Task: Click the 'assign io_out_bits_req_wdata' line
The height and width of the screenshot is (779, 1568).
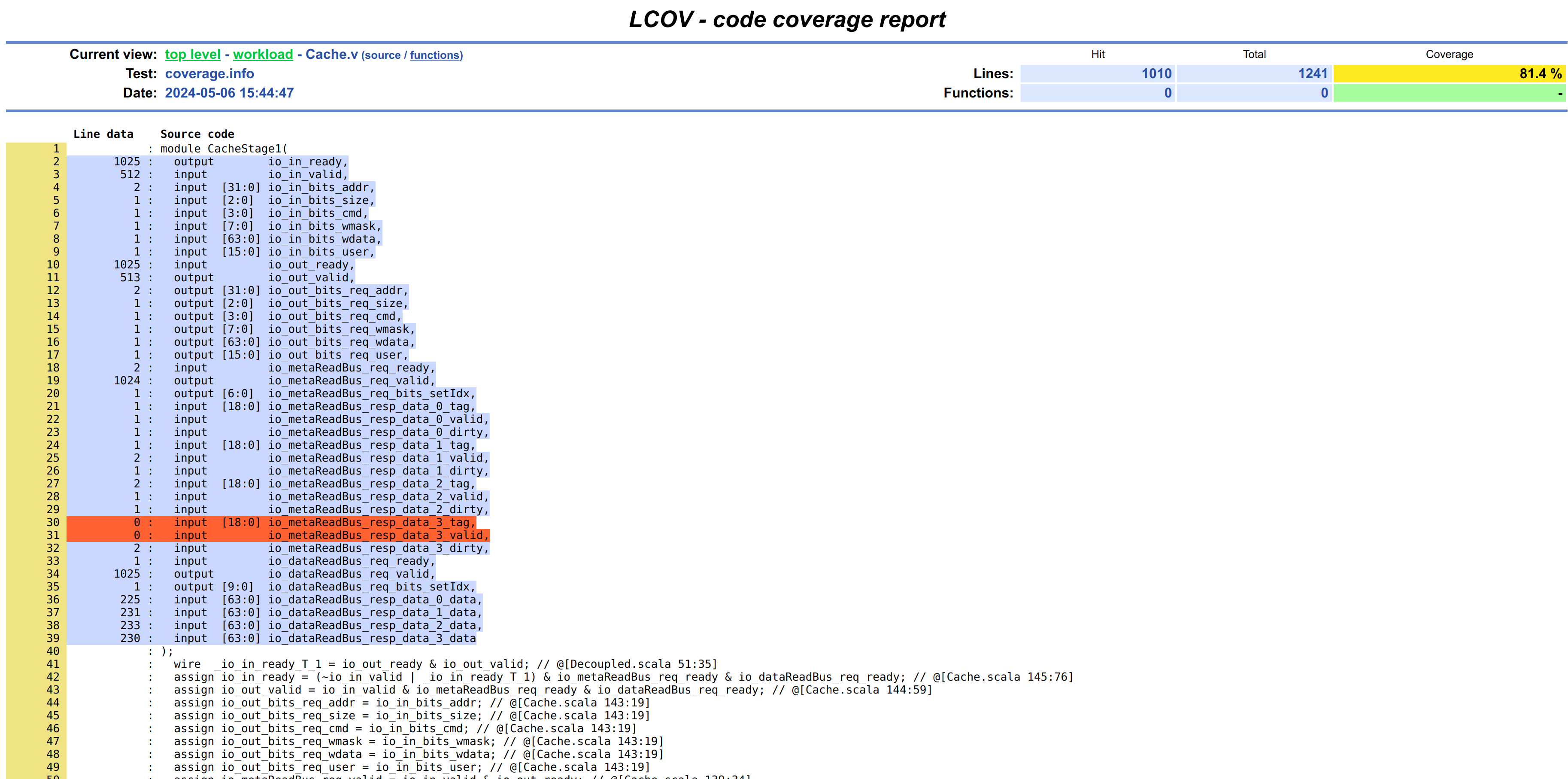Action: tap(418, 754)
